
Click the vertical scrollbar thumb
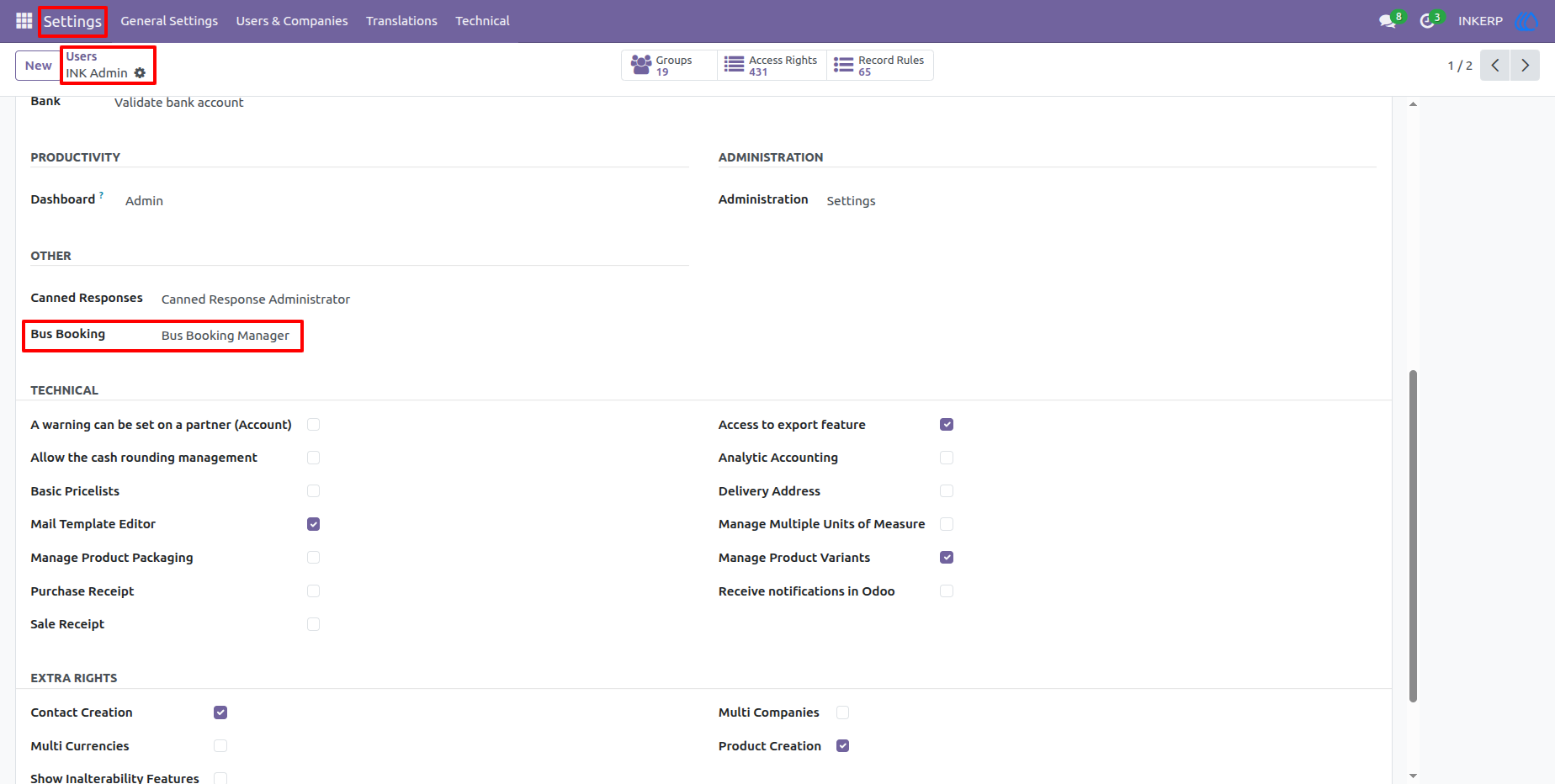pos(1413,536)
